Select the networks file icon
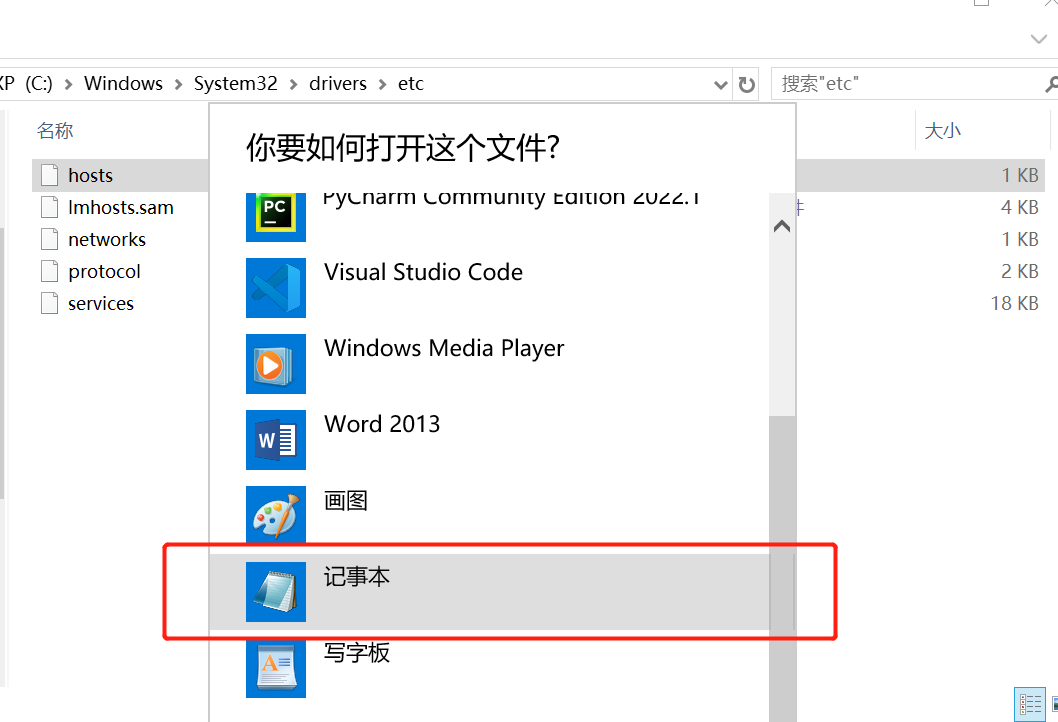 [x=49, y=240]
